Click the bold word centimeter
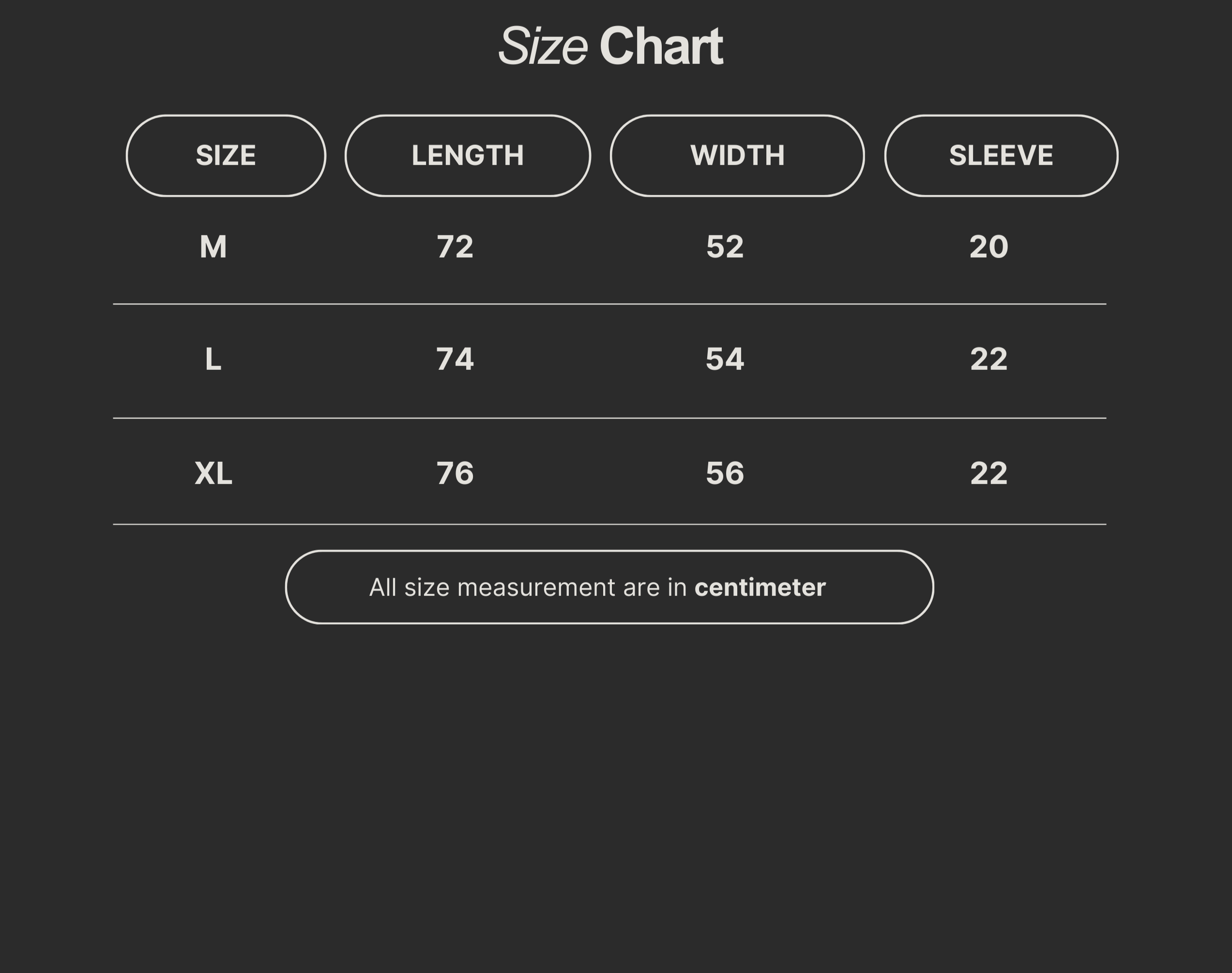Screen dimensions: 1232x973 pos(760,587)
